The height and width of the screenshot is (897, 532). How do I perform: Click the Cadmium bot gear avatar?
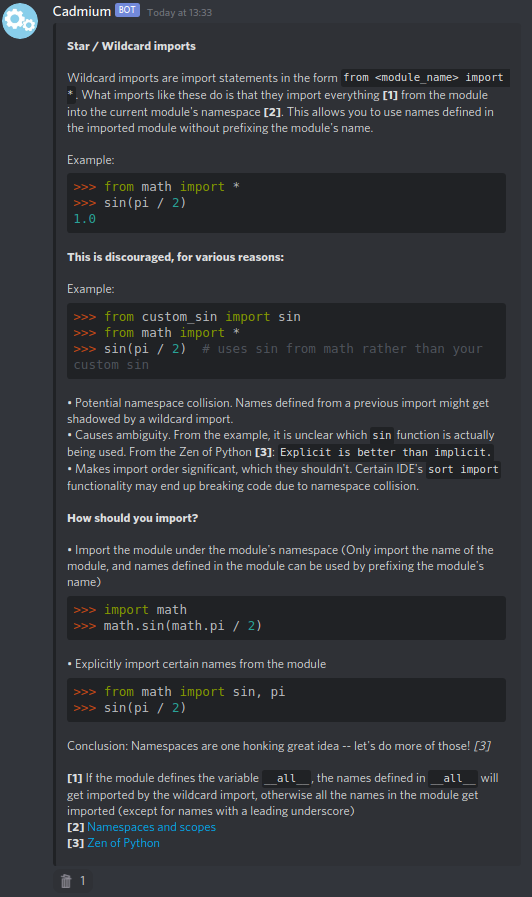(x=20, y=21)
